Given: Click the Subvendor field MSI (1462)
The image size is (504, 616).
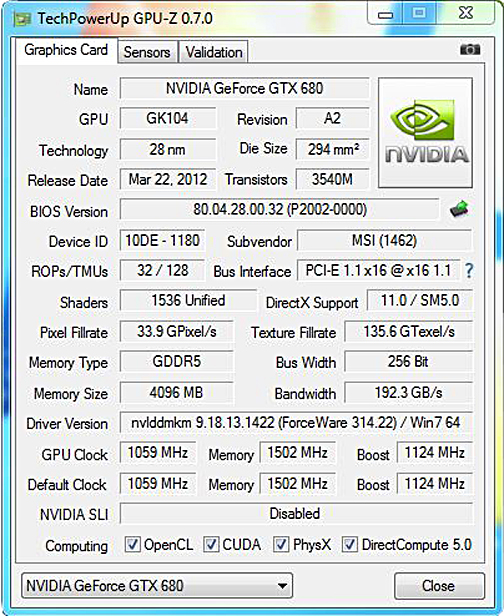Looking at the screenshot, I should (385, 240).
